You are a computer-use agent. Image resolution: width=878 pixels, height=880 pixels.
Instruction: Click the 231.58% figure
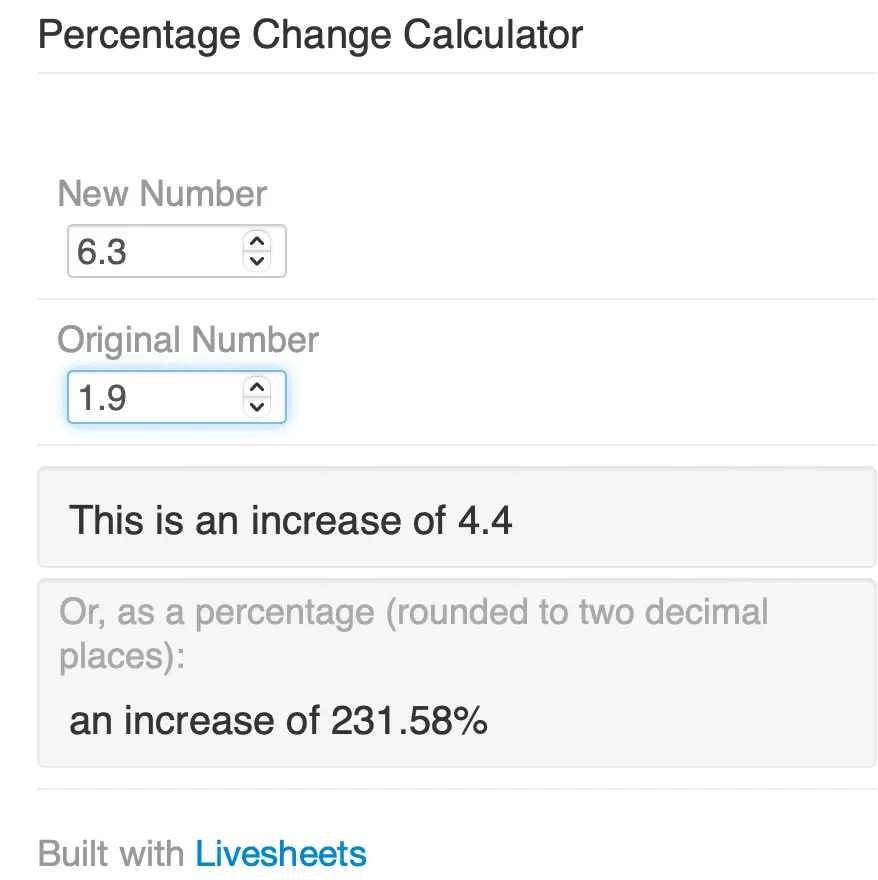coord(407,721)
